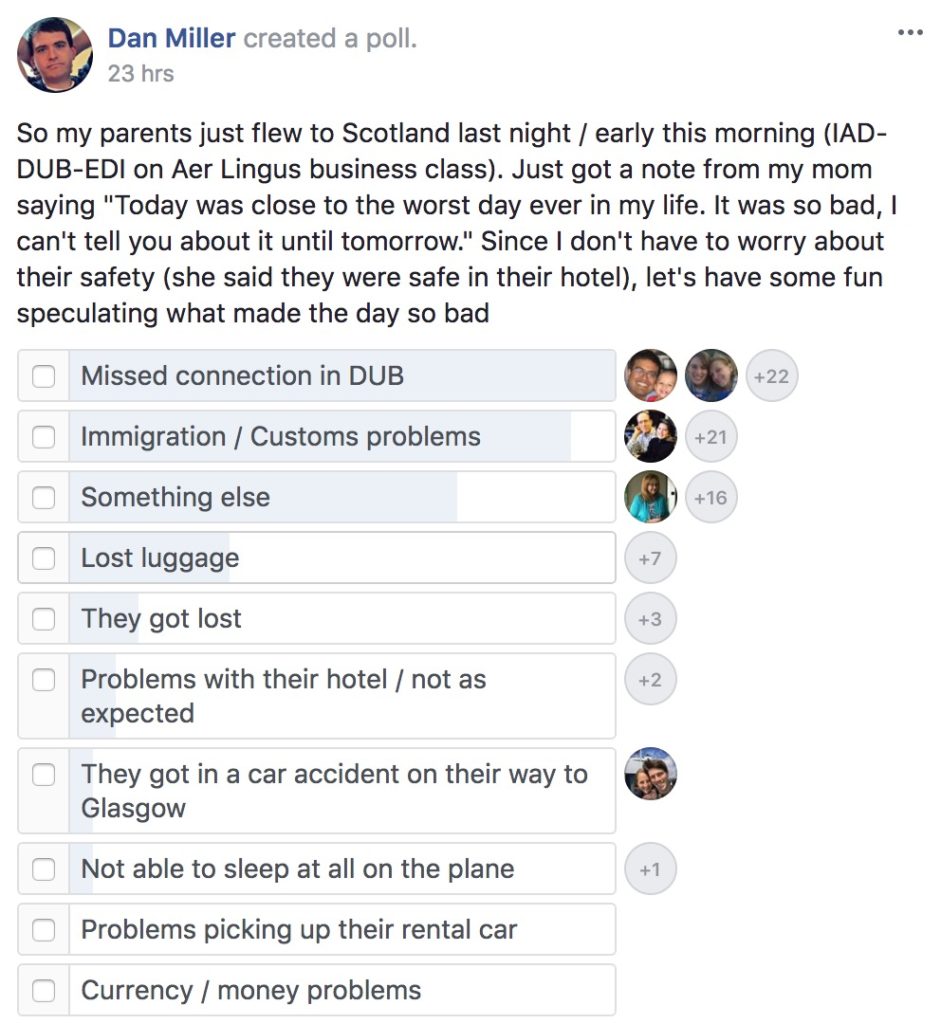Click voter avatar beside car accident option
The height and width of the screenshot is (1024, 941).
(x=650, y=774)
